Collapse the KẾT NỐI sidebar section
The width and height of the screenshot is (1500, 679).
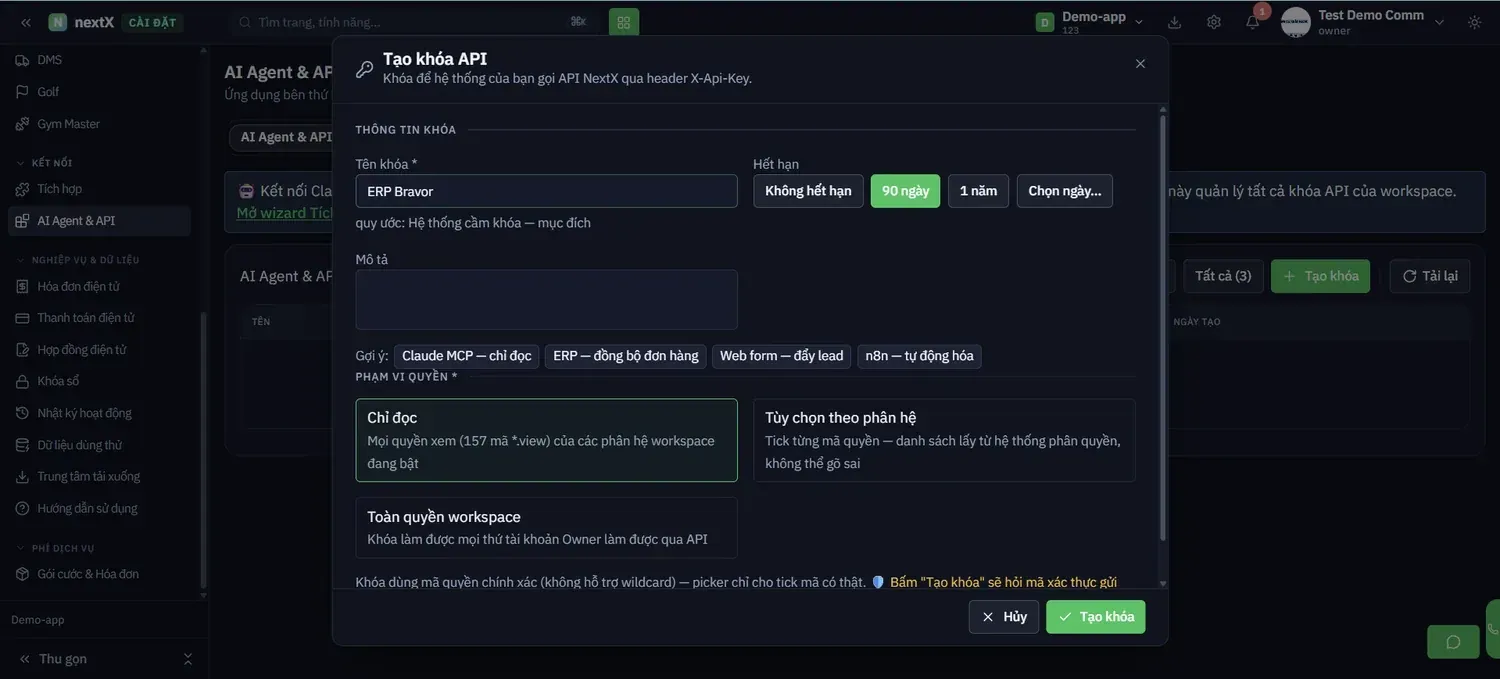pos(45,163)
